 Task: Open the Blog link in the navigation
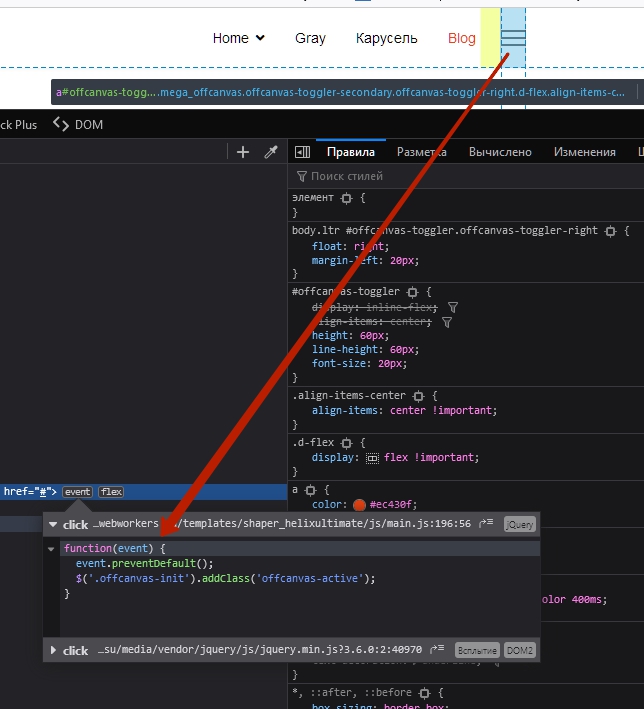tap(462, 38)
